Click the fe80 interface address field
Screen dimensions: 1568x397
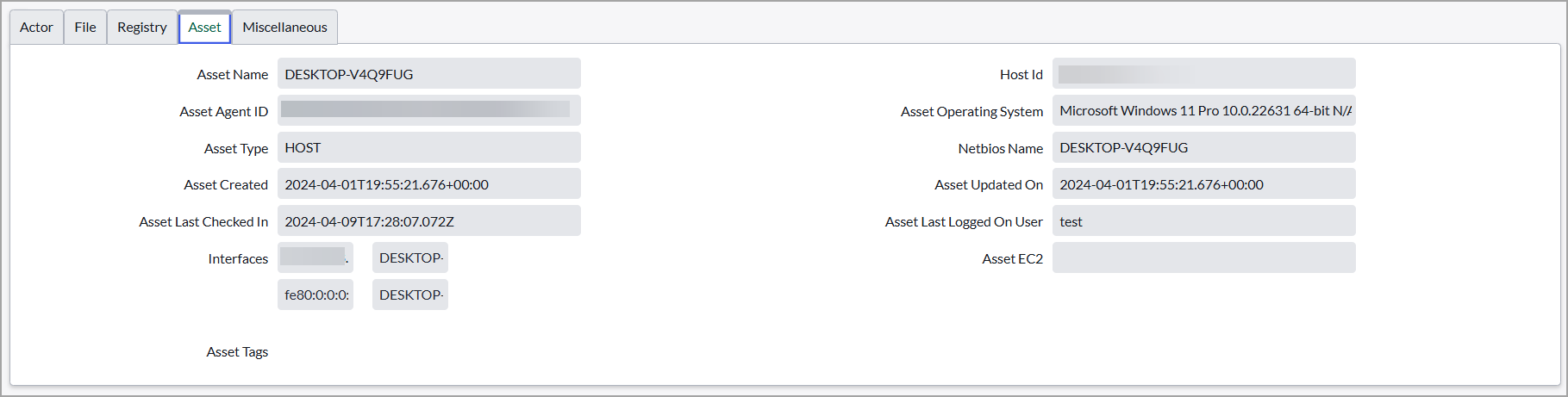point(315,295)
